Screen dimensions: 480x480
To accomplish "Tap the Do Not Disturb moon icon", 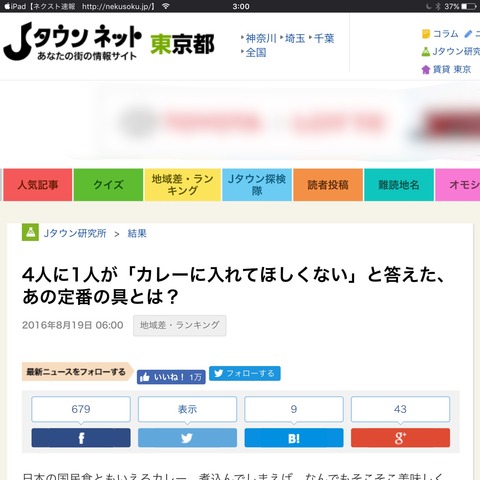I will [429, 6].
